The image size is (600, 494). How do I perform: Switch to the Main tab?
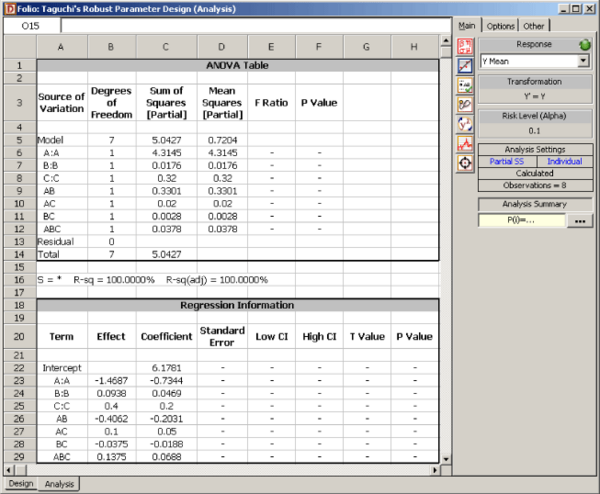[x=466, y=26]
